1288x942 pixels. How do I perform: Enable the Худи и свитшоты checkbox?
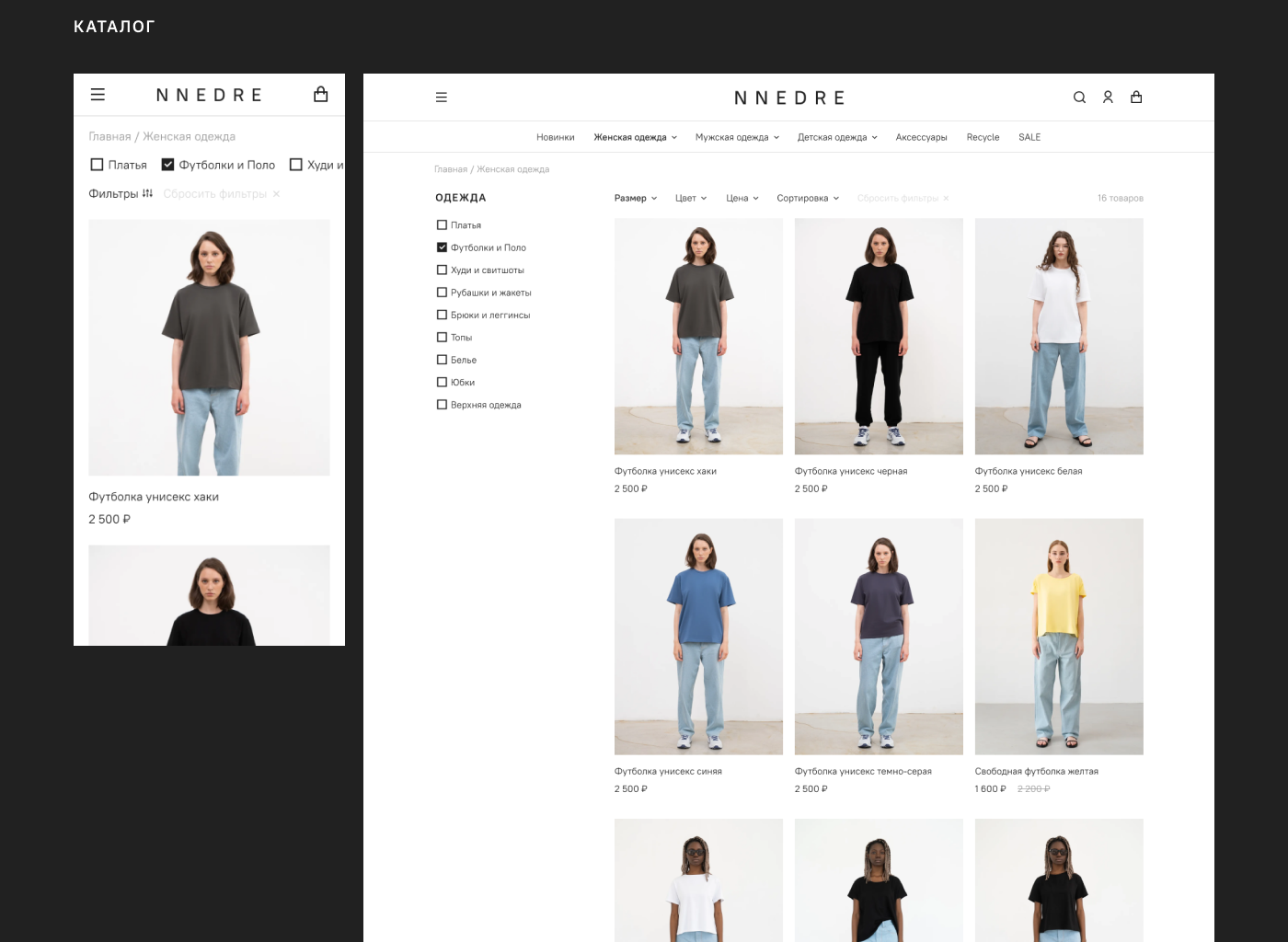[442, 270]
